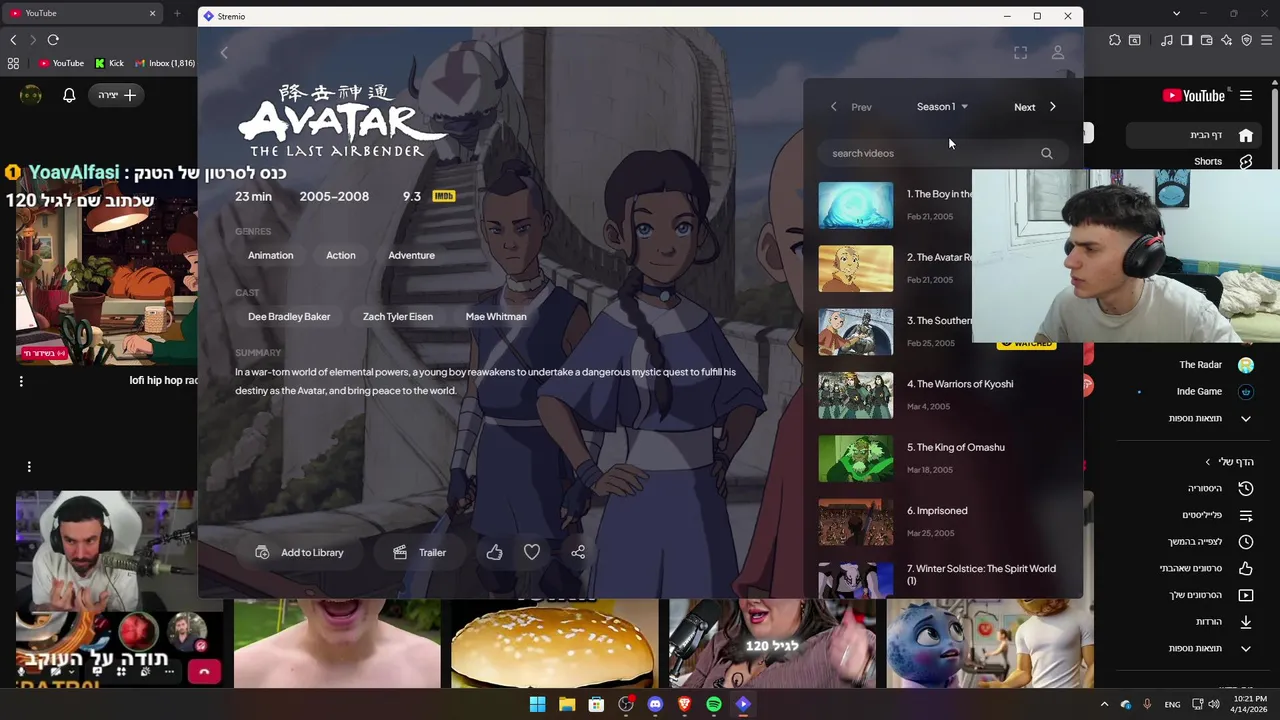1280x720 pixels.
Task: Open cast member Mae Whitman
Action: [x=496, y=316]
